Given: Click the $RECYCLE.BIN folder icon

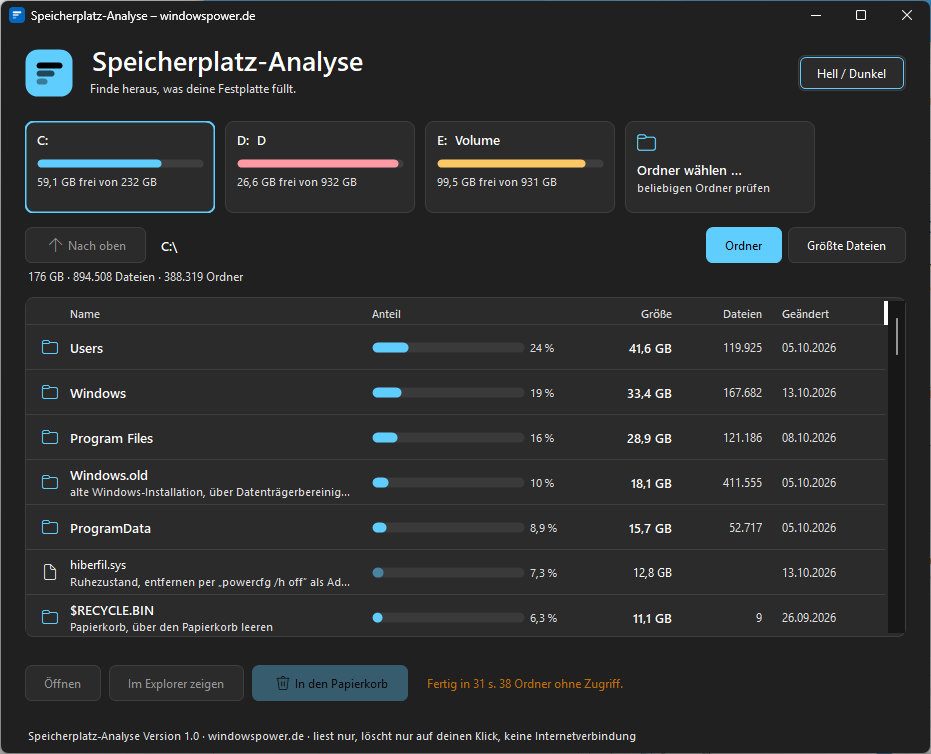Looking at the screenshot, I should tap(50, 617).
